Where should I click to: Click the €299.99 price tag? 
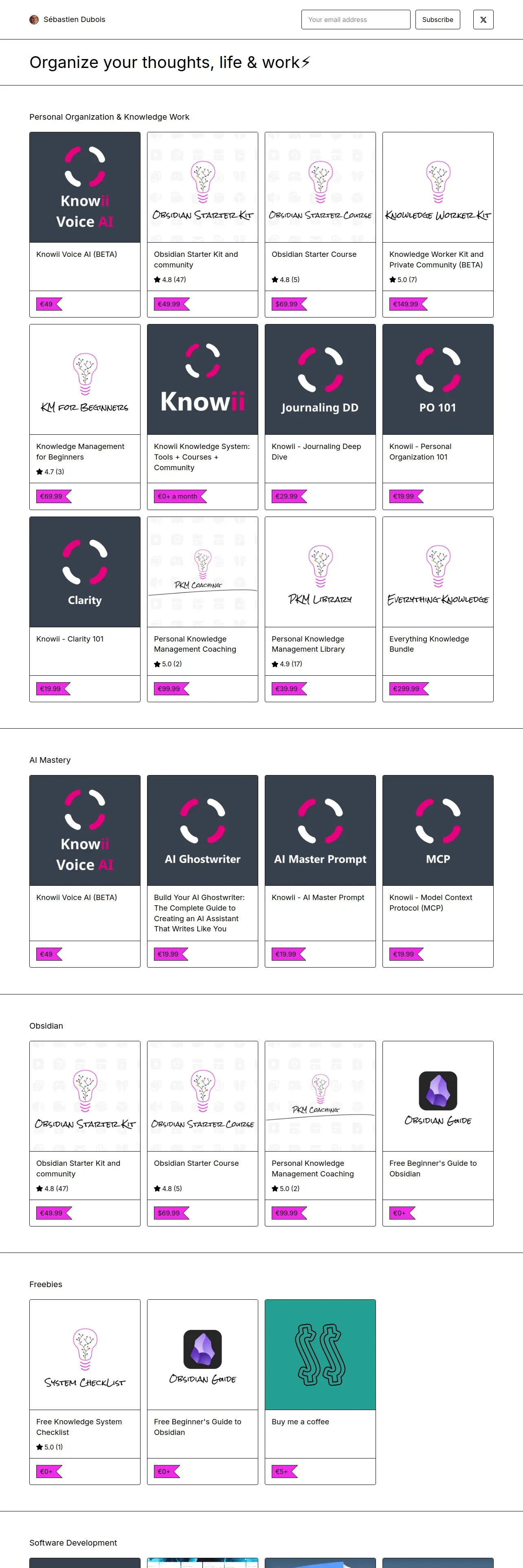click(407, 688)
